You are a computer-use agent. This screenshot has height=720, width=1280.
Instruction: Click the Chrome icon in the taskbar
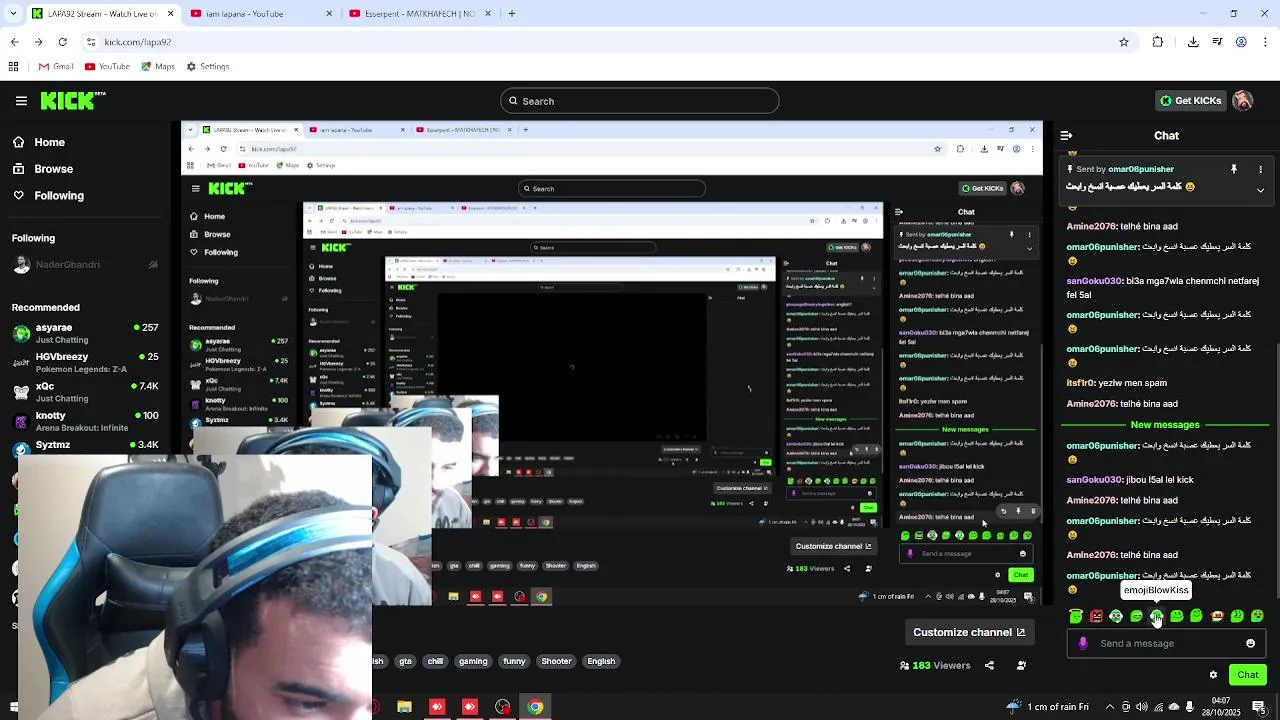pyautogui.click(x=535, y=707)
